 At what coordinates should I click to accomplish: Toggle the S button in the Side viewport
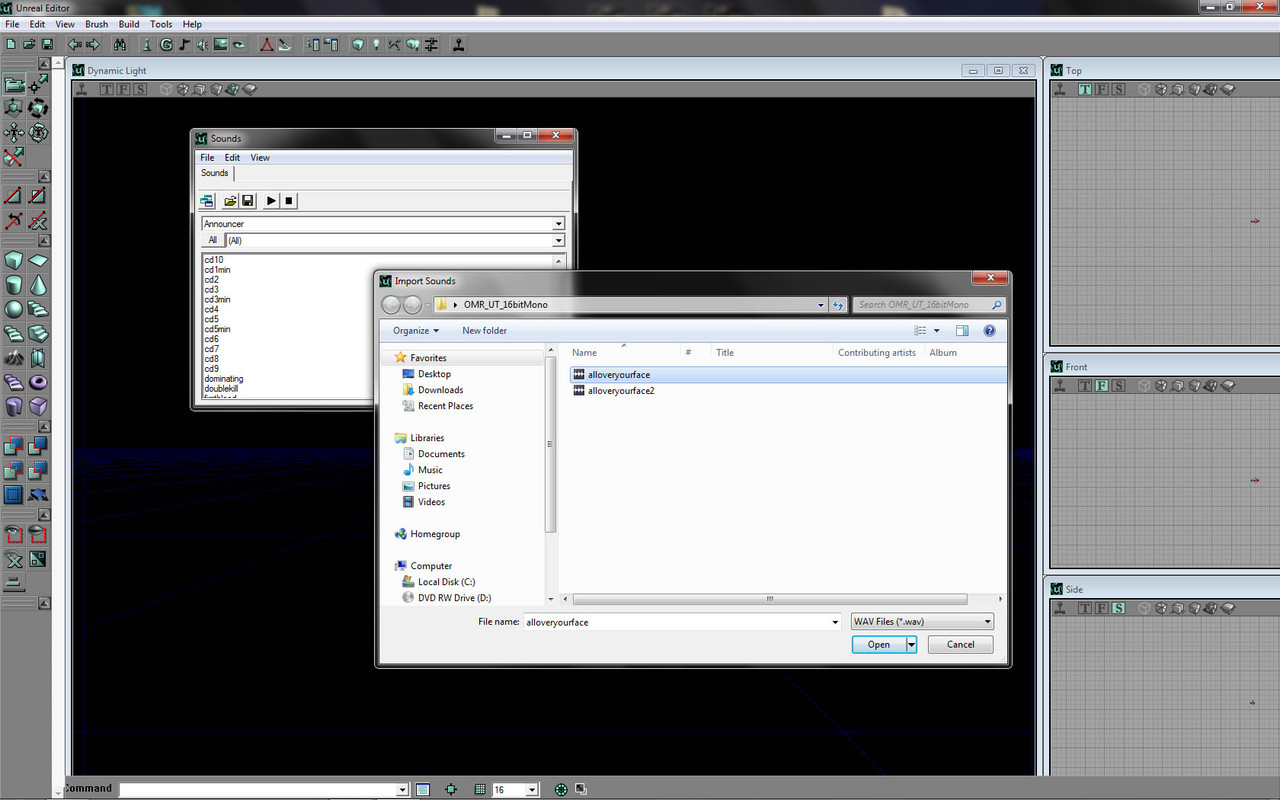1119,607
